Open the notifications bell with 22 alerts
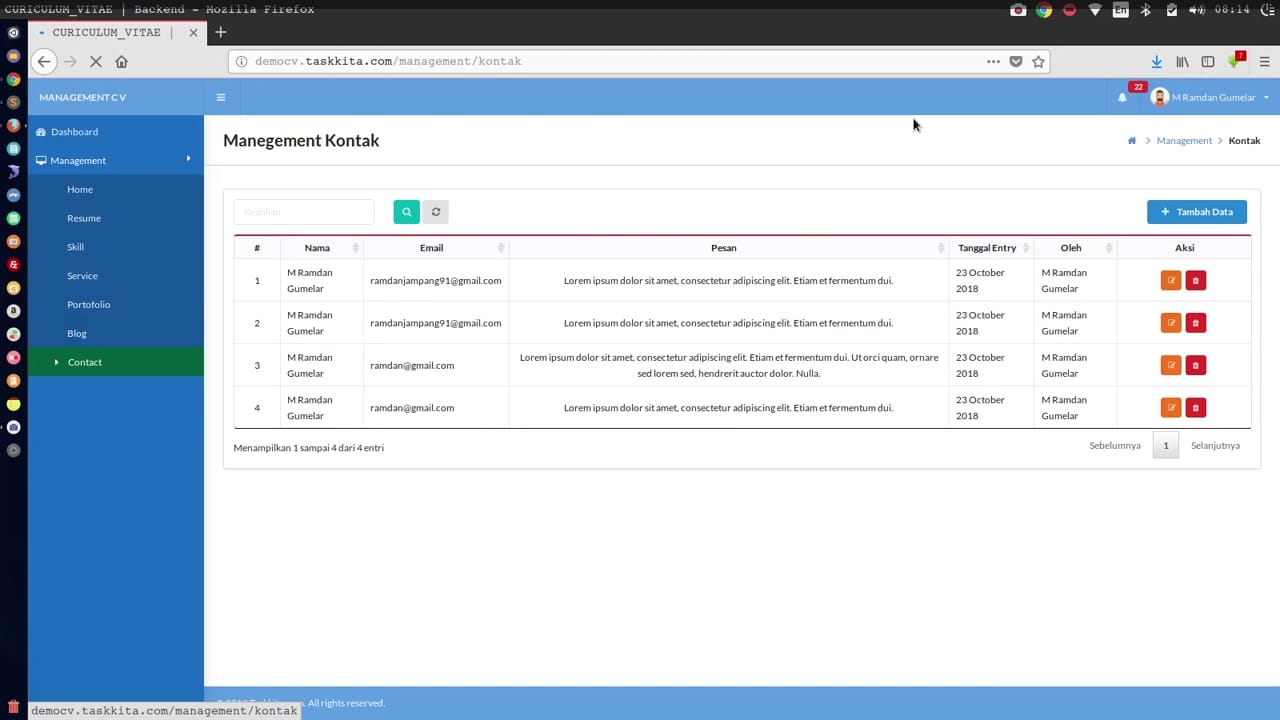Viewport: 1280px width, 720px height. (1122, 97)
